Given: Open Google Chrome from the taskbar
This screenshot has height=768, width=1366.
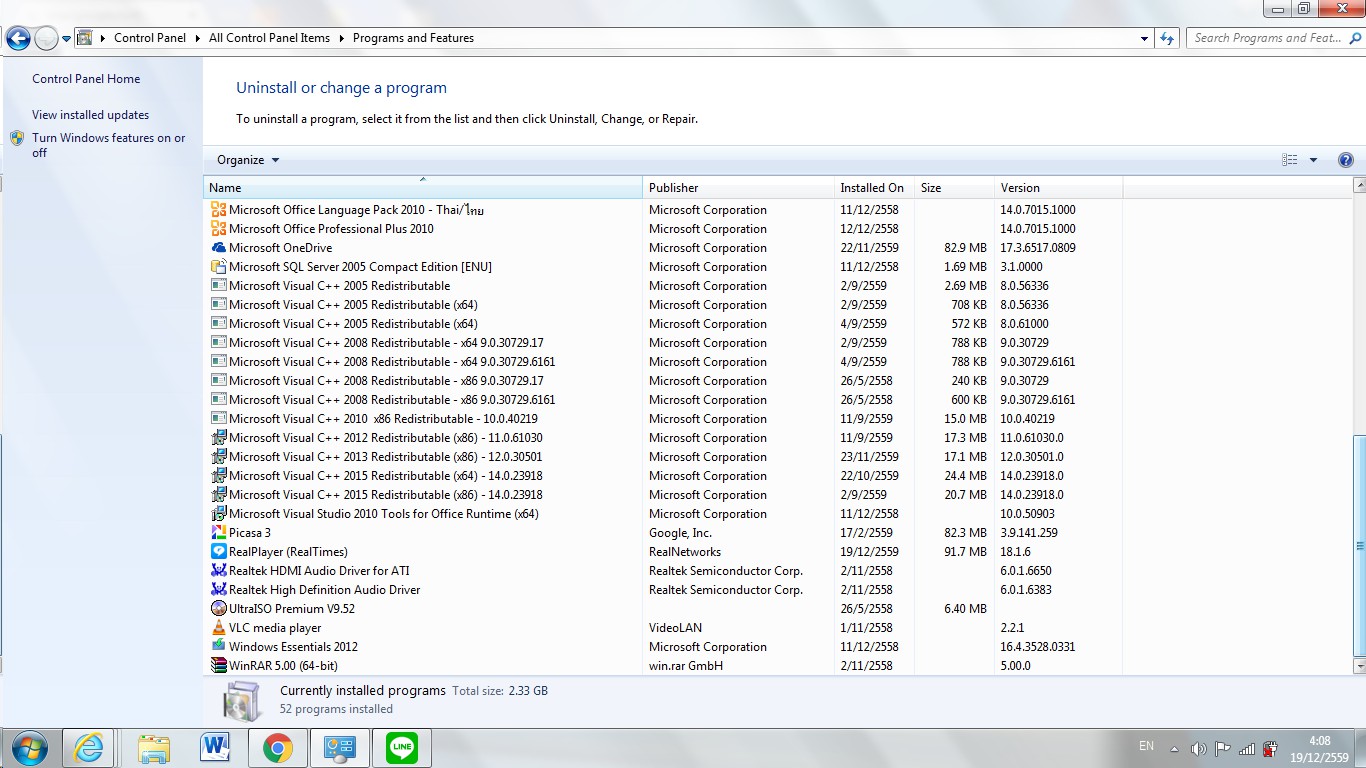Looking at the screenshot, I should click(x=277, y=747).
